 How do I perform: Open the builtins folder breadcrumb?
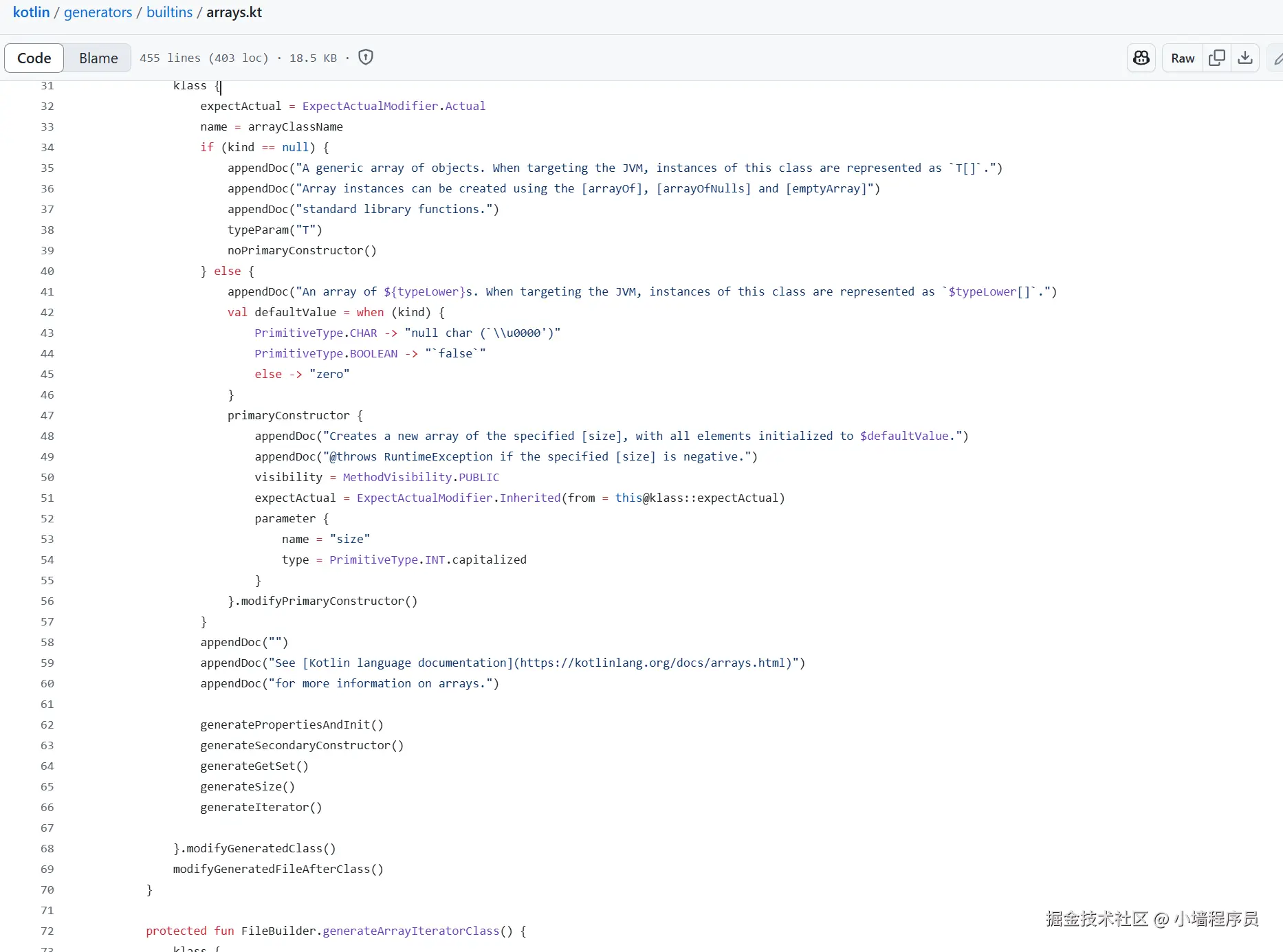click(x=169, y=12)
